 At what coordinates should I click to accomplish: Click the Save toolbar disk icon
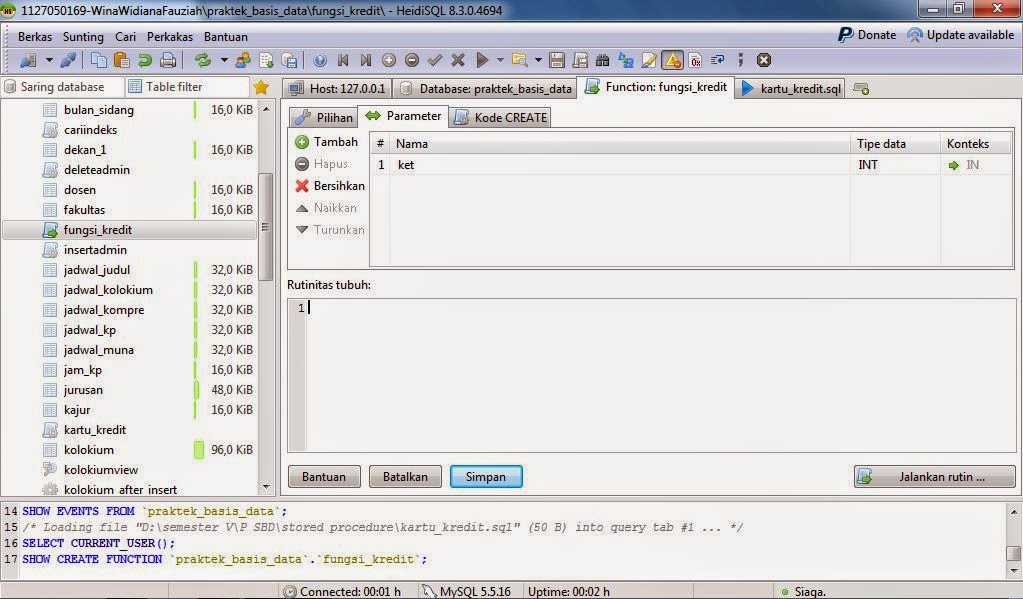click(x=558, y=60)
